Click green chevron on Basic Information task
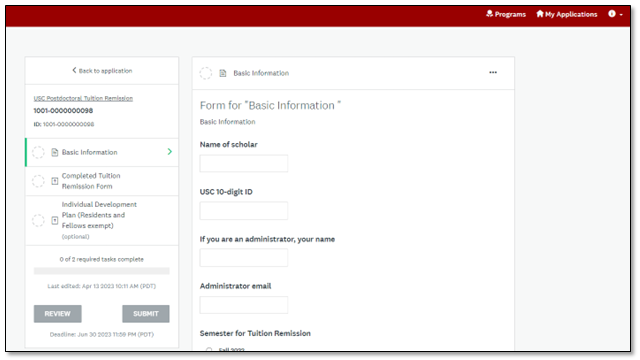 pyautogui.click(x=170, y=152)
